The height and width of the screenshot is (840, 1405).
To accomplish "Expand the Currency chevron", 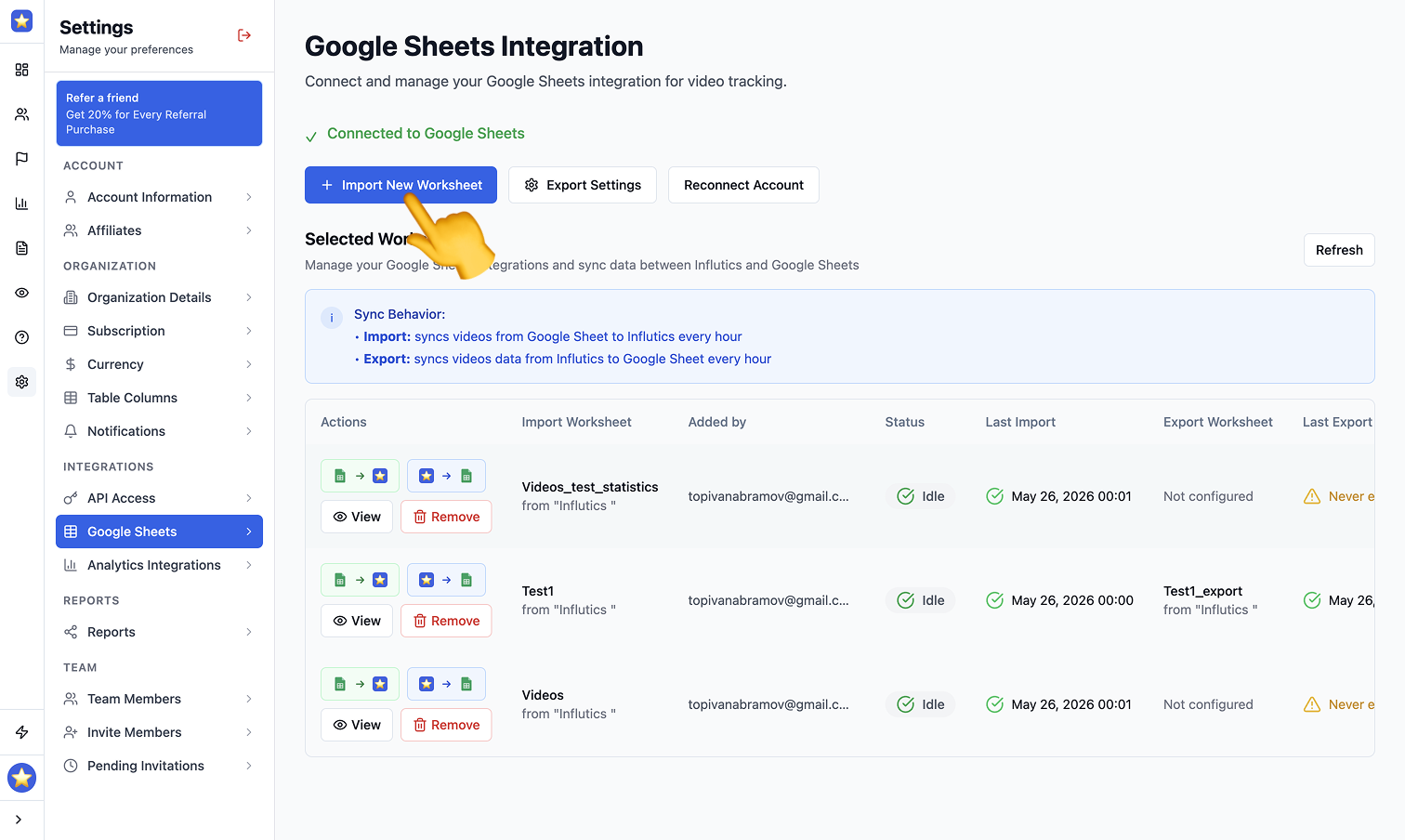I will pos(249,364).
